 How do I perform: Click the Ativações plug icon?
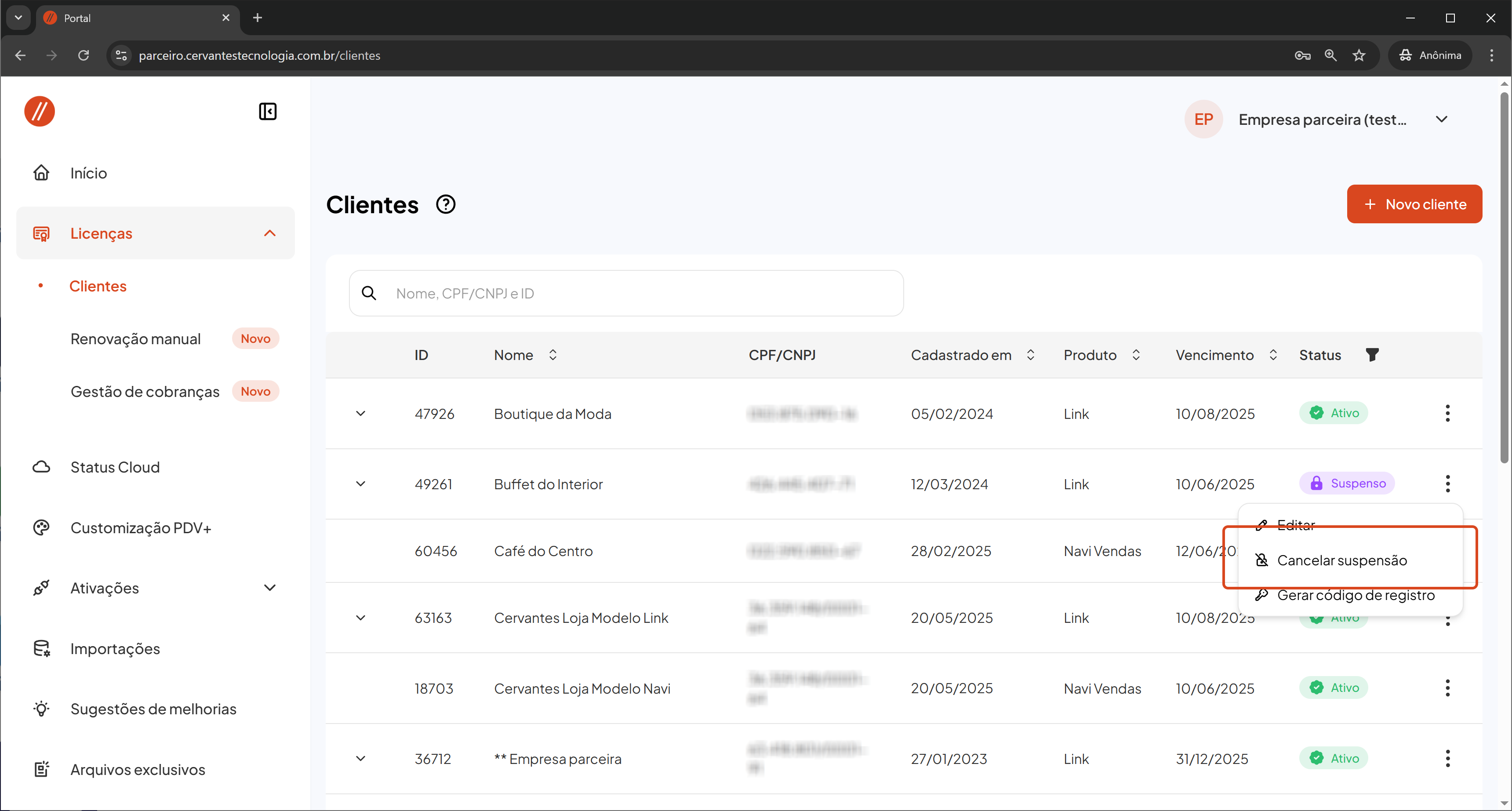coord(41,588)
